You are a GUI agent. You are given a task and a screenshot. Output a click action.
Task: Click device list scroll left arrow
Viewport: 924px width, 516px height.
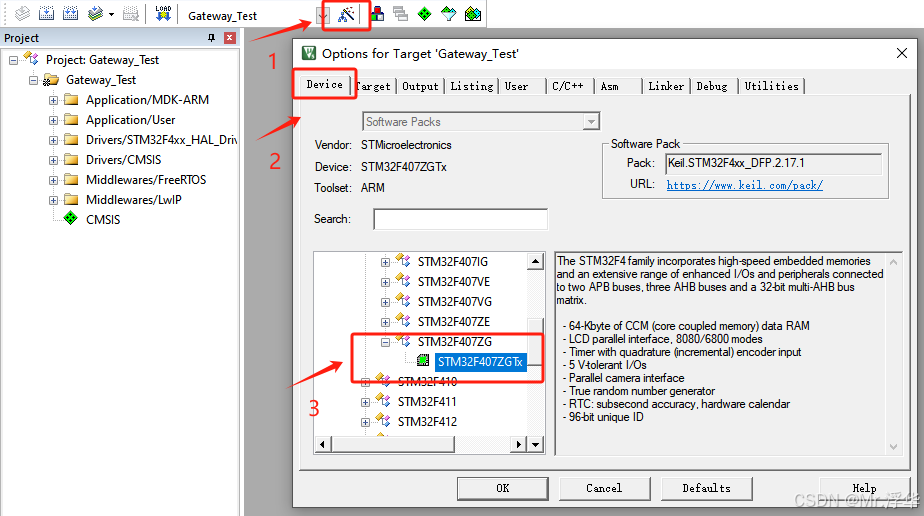[322, 444]
